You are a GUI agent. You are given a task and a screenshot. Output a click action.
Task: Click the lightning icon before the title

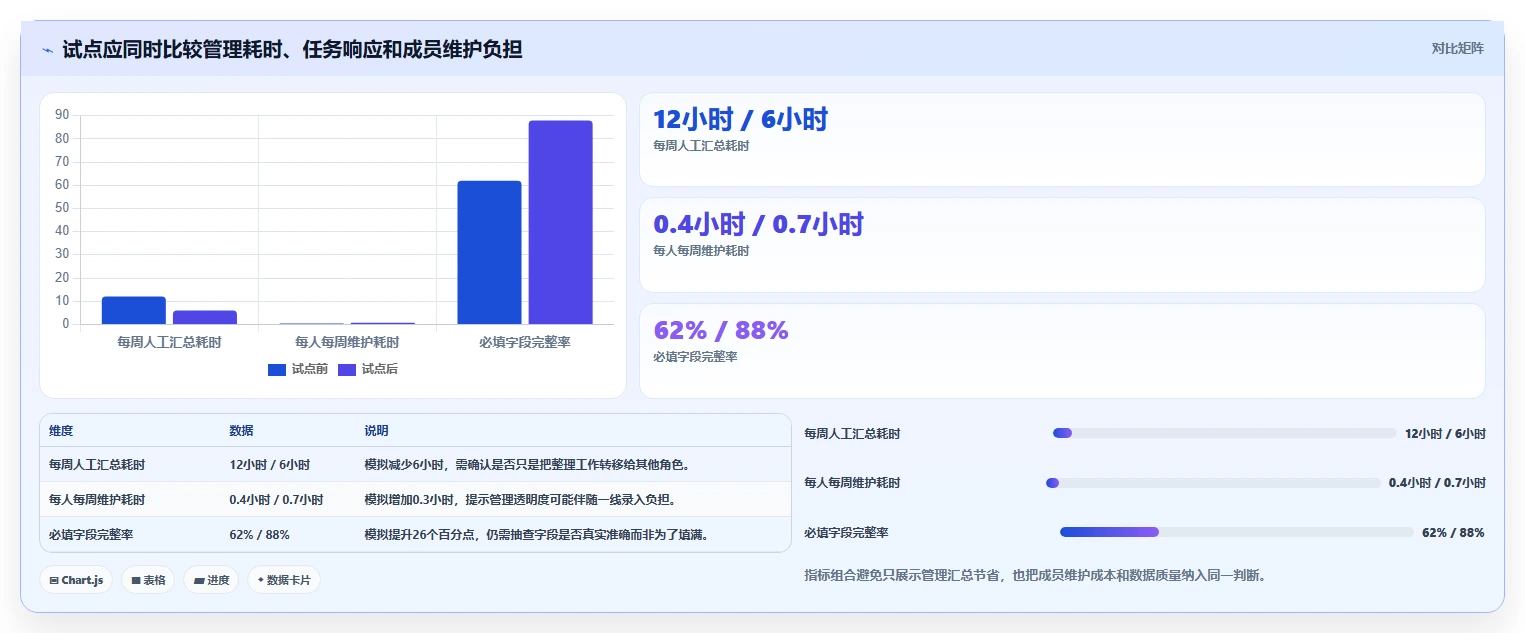pyautogui.click(x=48, y=50)
